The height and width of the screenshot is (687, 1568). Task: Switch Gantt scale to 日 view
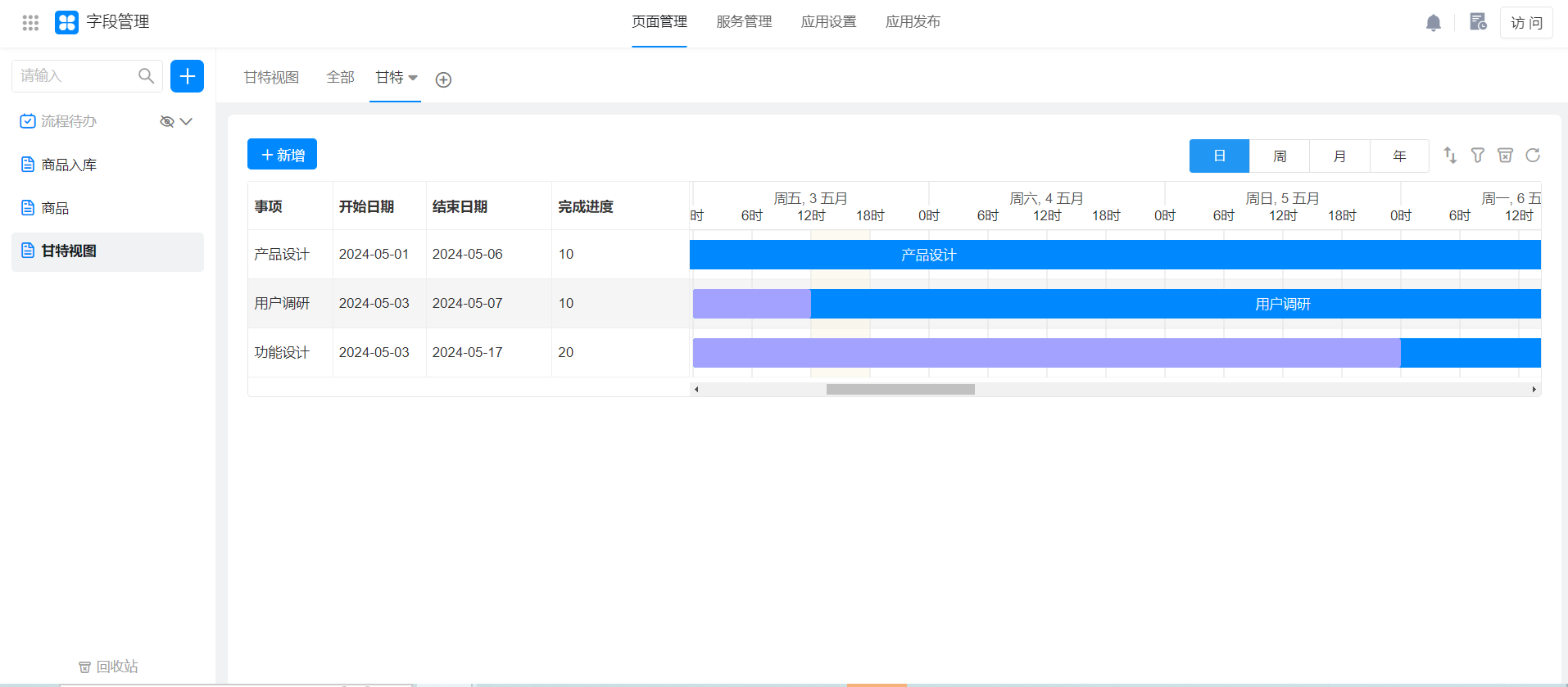(x=1219, y=156)
